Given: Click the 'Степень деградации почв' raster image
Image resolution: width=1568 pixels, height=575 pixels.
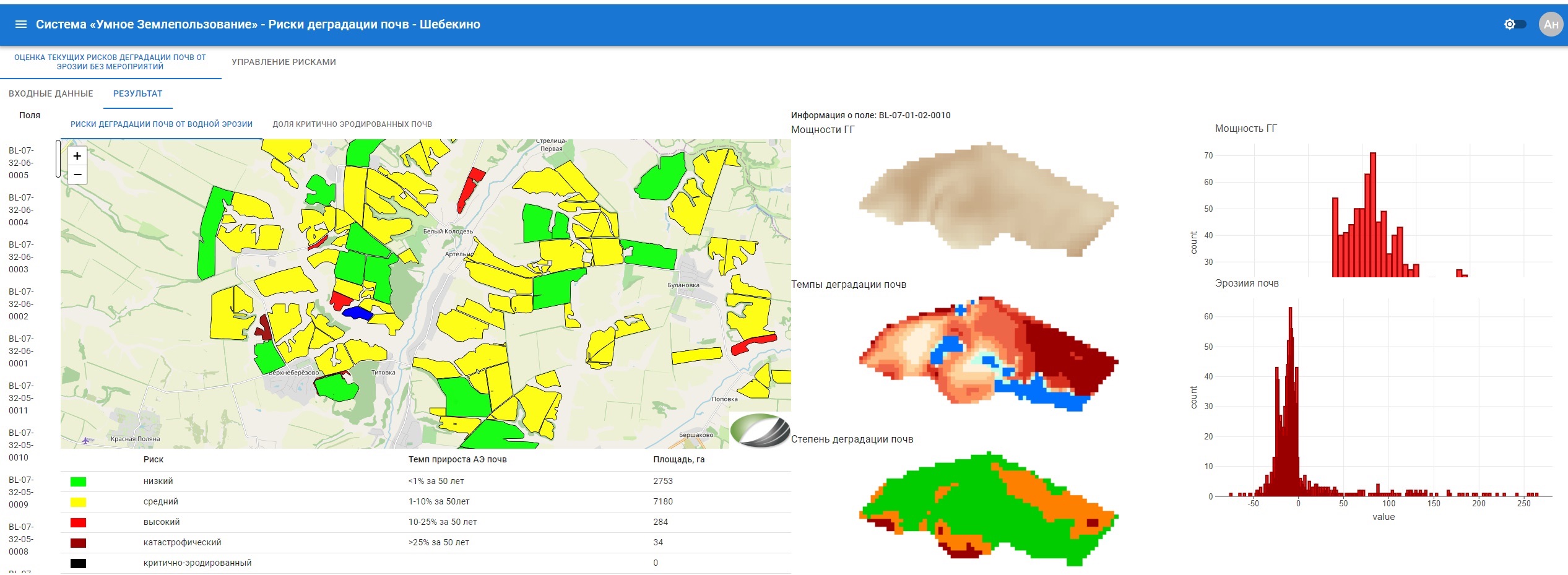Looking at the screenshot, I should 989,508.
